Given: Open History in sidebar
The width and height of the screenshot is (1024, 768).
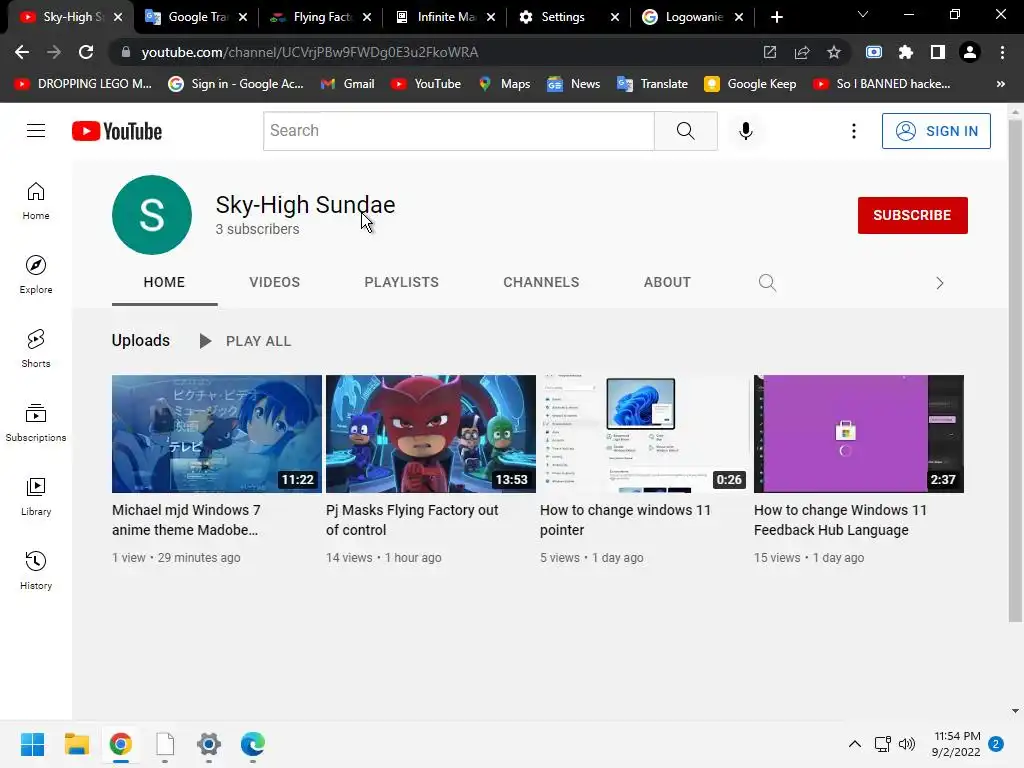Looking at the screenshot, I should 36,571.
